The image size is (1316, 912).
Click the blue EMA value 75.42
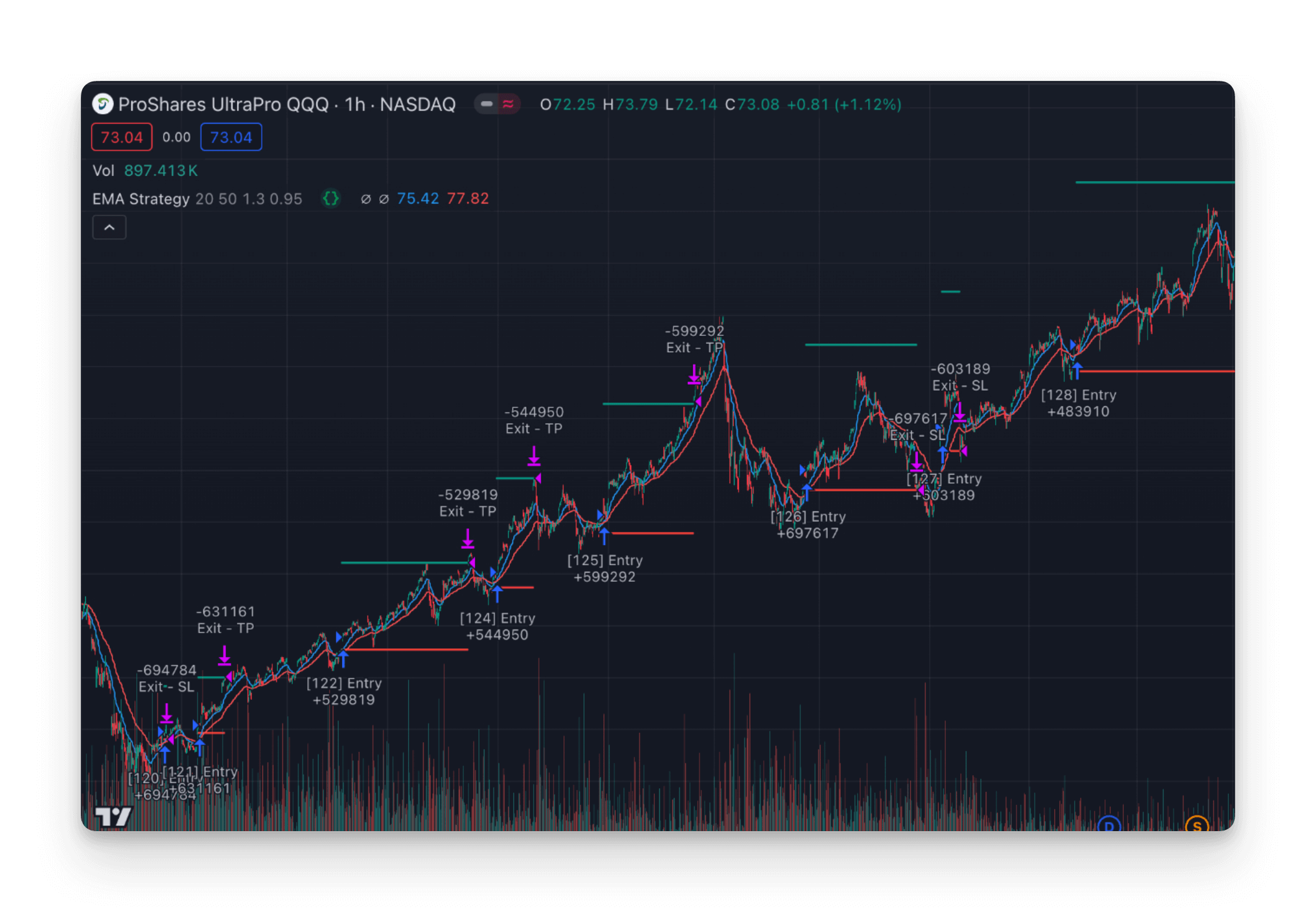click(418, 198)
